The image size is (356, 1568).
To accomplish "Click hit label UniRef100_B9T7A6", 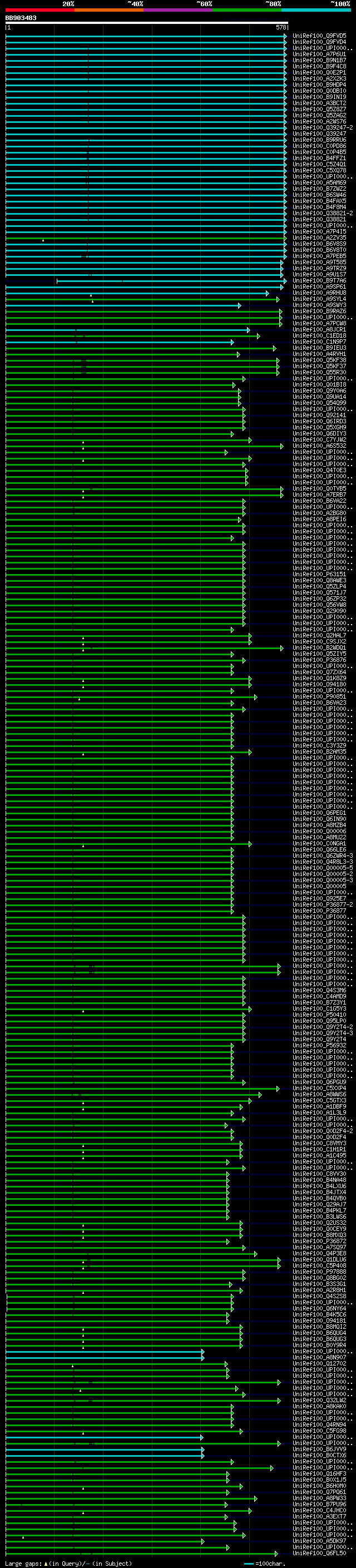I will (319, 280).
